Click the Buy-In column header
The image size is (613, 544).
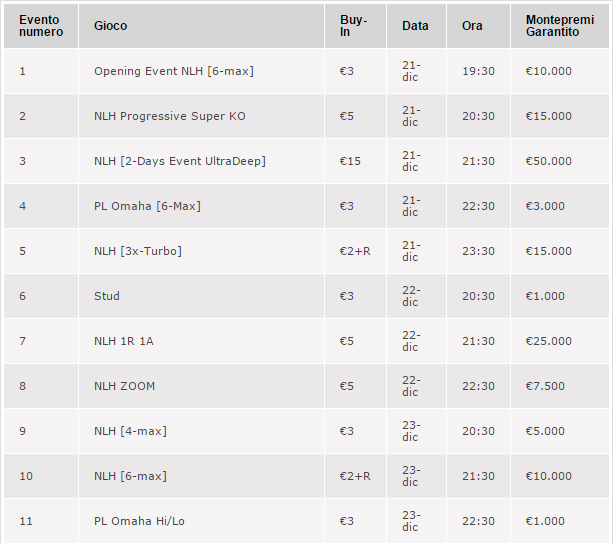pos(355,26)
